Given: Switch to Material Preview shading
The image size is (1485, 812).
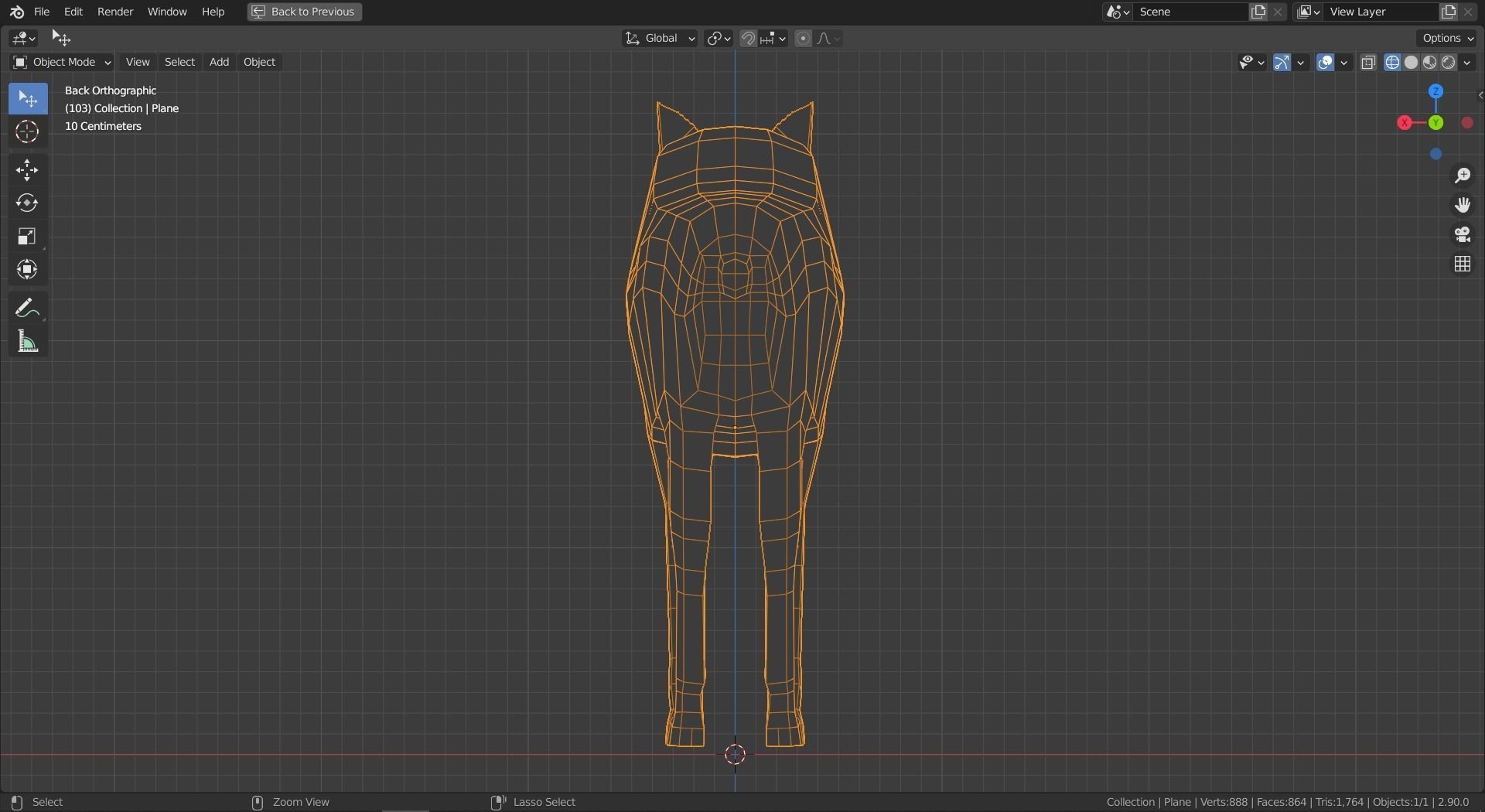Looking at the screenshot, I should (1429, 63).
